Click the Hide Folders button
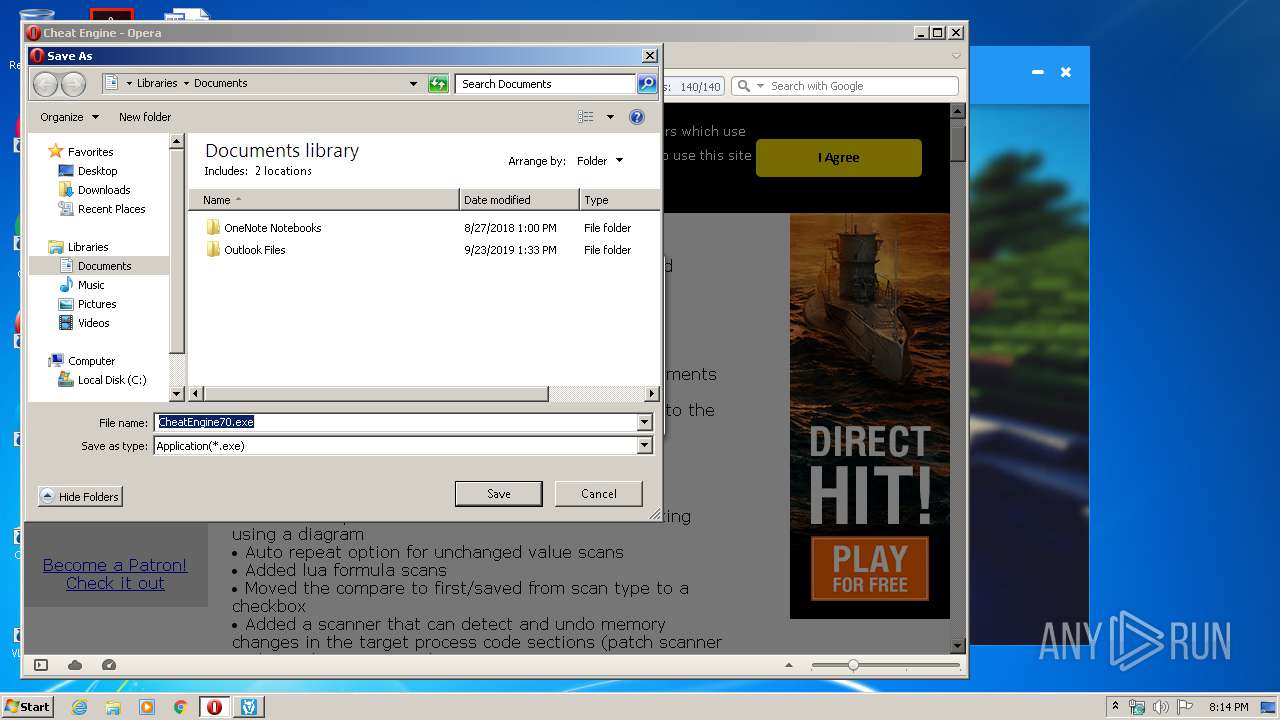Viewport: 1280px width, 720px height. tap(80, 497)
